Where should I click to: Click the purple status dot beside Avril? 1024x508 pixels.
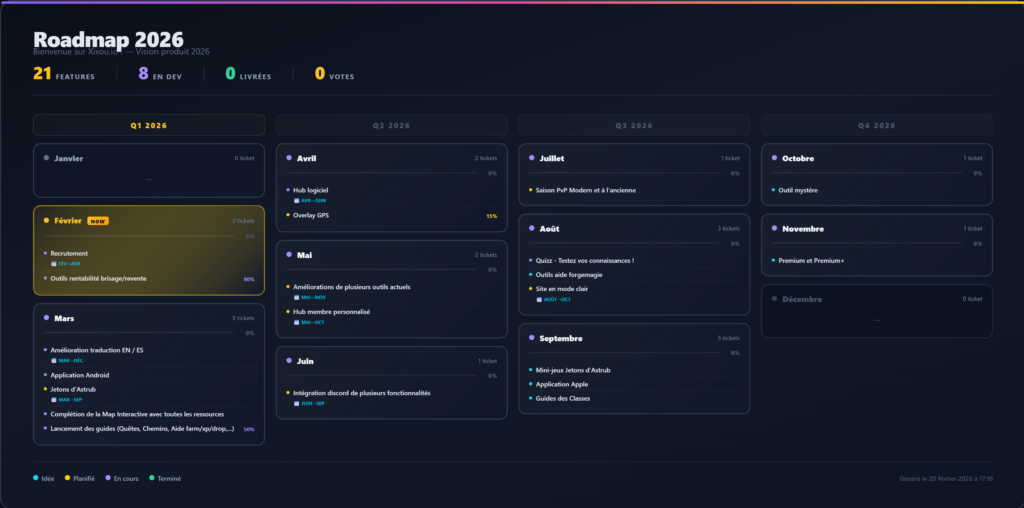288,158
